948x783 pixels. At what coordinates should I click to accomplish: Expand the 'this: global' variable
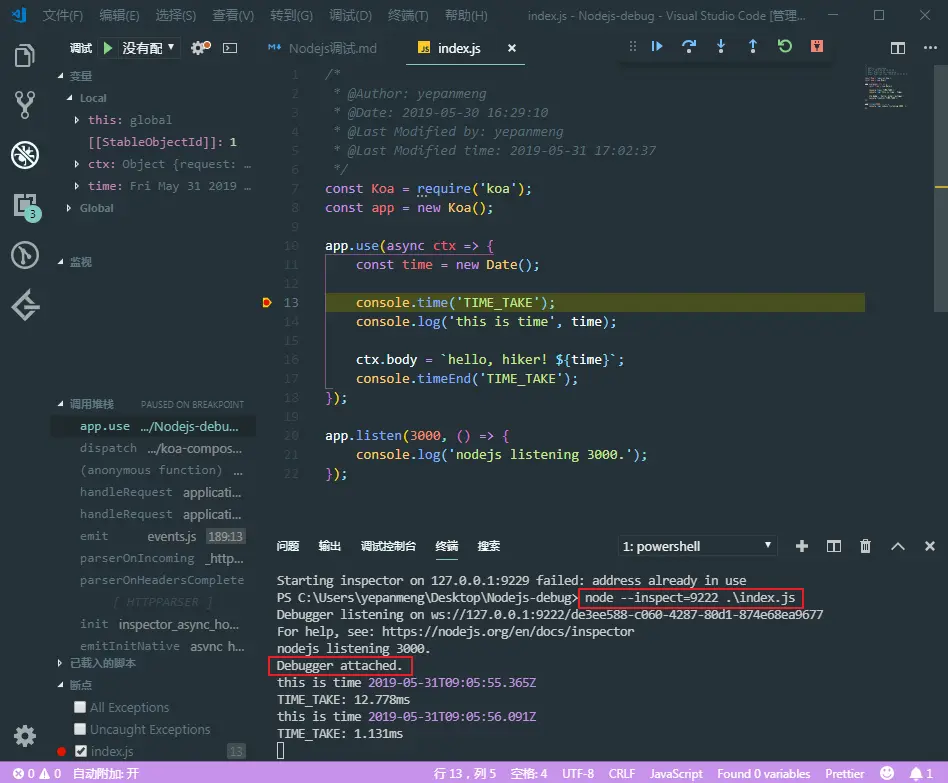pyautogui.click(x=76, y=120)
